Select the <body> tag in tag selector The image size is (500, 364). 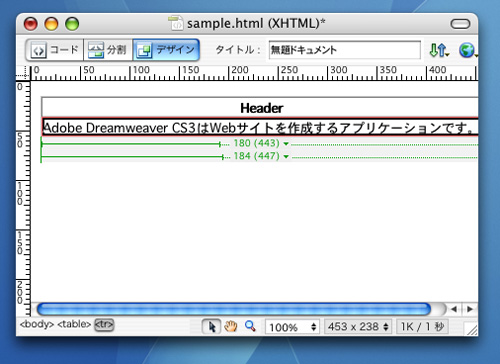click(x=37, y=324)
